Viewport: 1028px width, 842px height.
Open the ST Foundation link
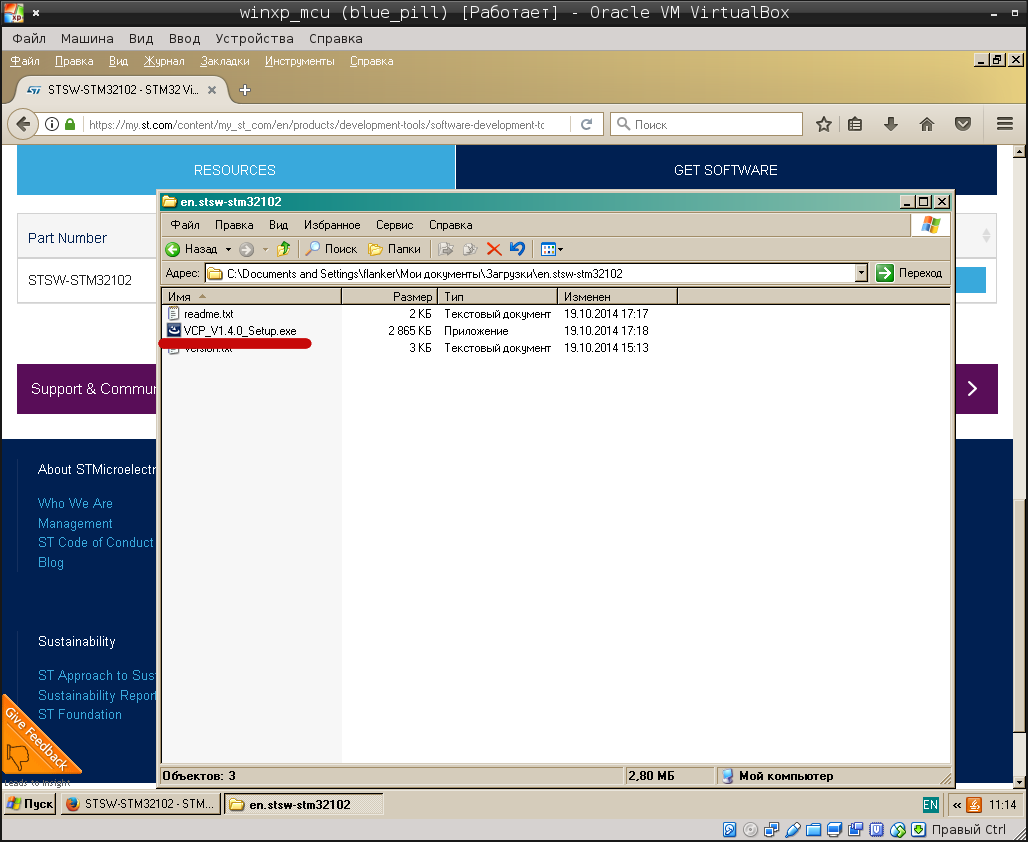click(x=80, y=715)
